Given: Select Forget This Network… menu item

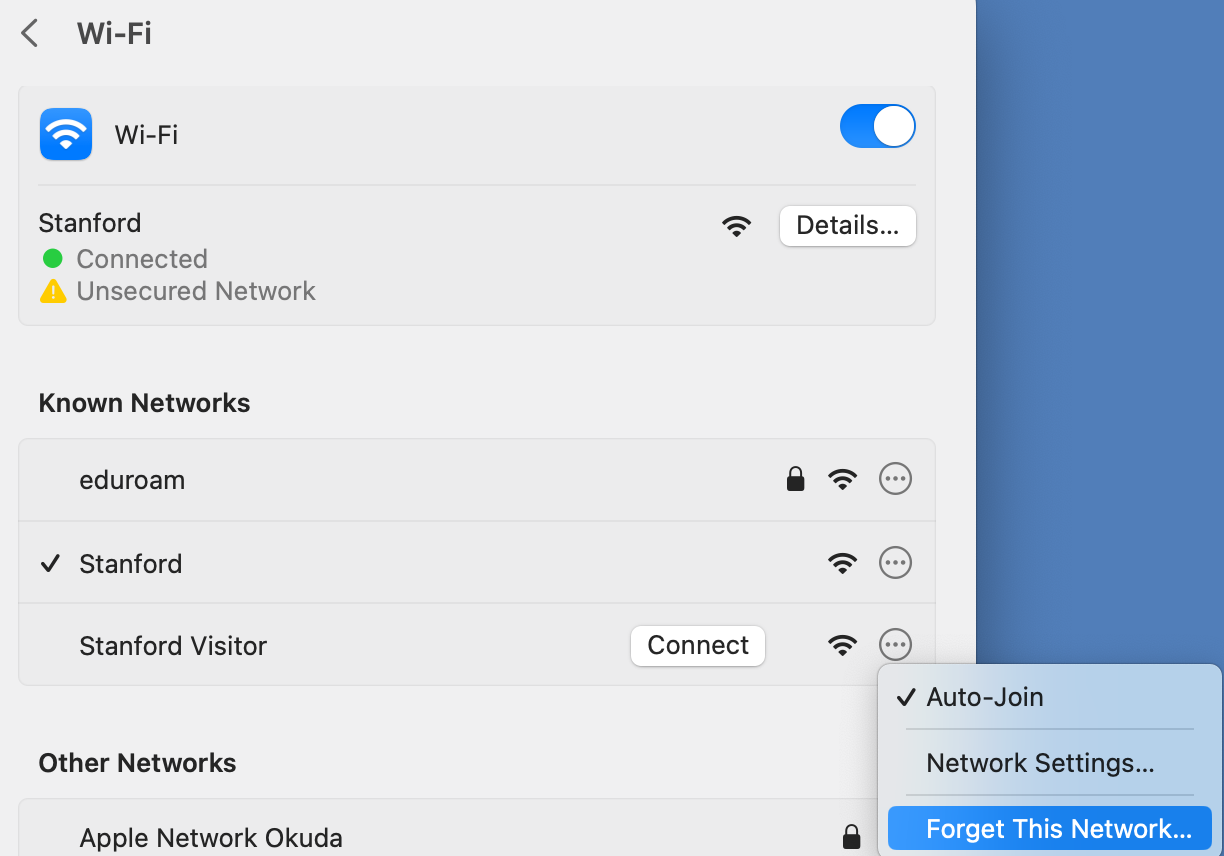Looking at the screenshot, I should pyautogui.click(x=1058, y=829).
